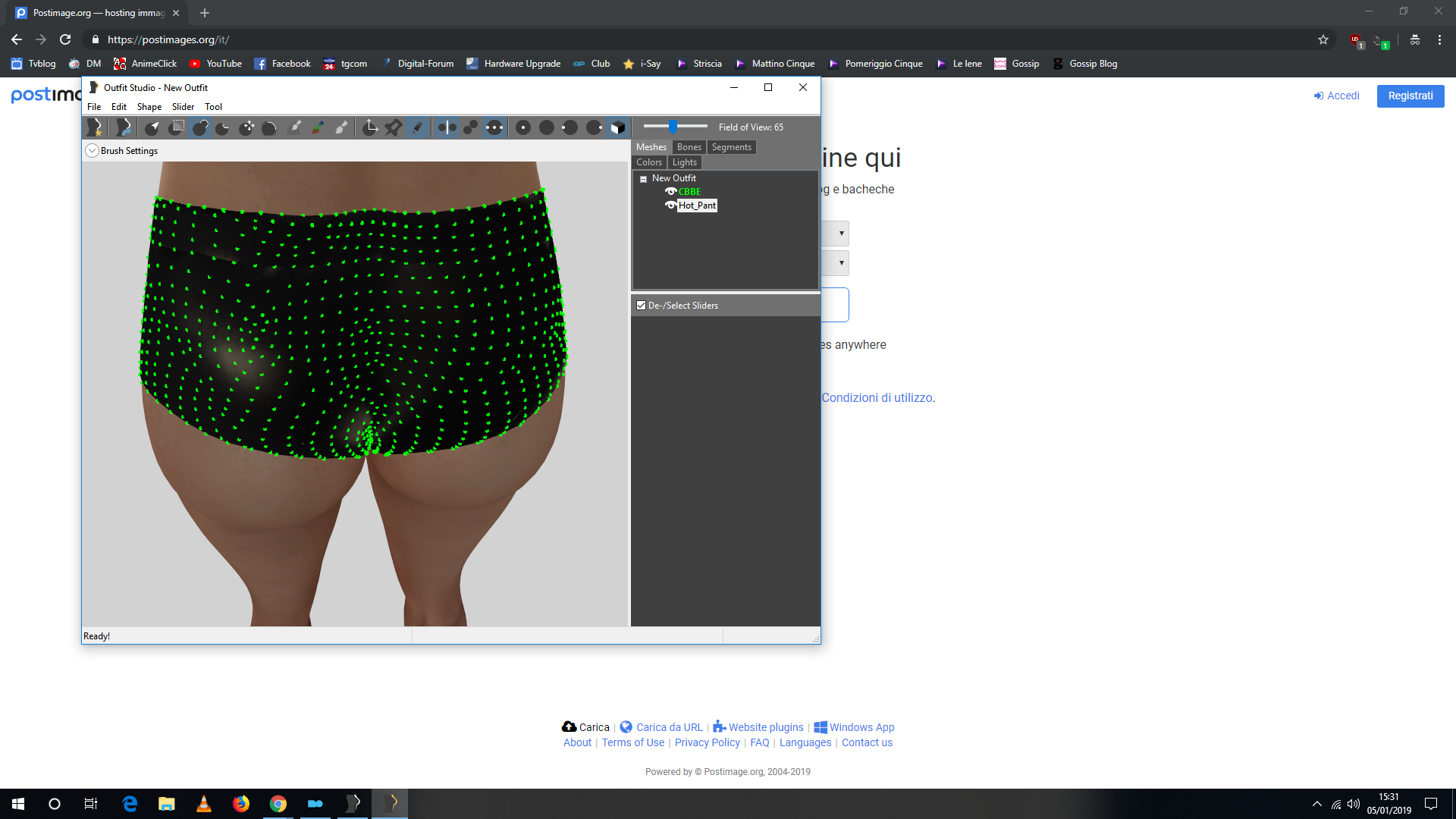This screenshot has height=819, width=1456.
Task: Click the New Project toolbar icon
Action: 95,127
